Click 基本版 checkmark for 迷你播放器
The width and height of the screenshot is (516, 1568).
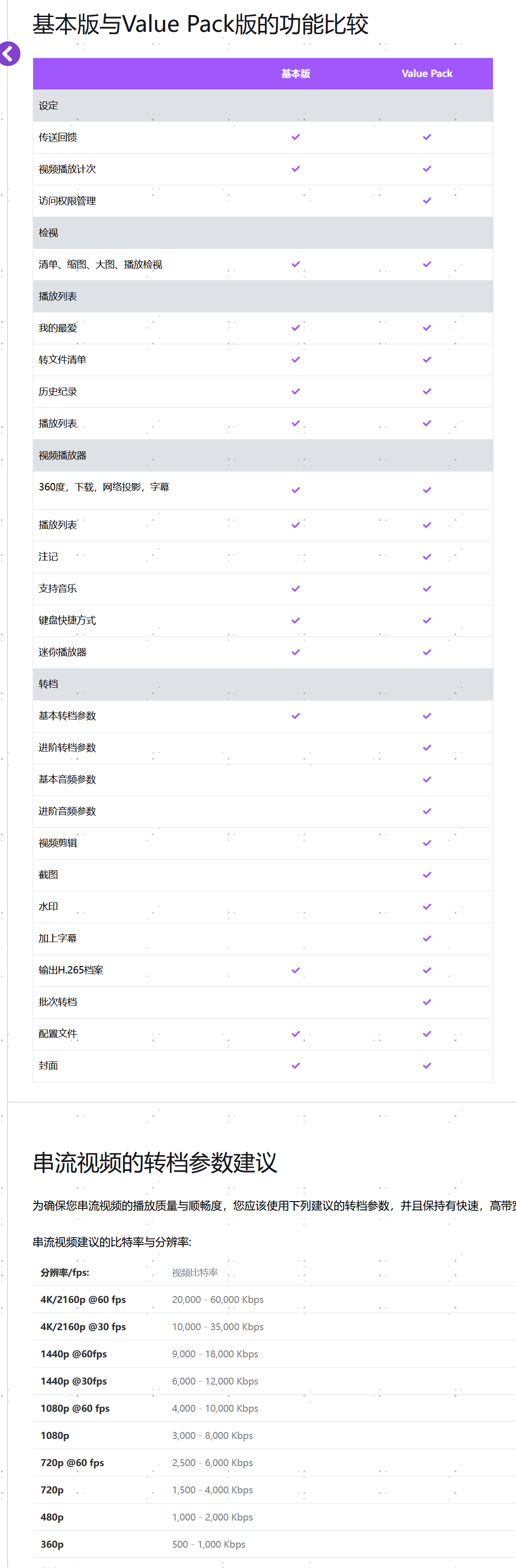coord(296,653)
